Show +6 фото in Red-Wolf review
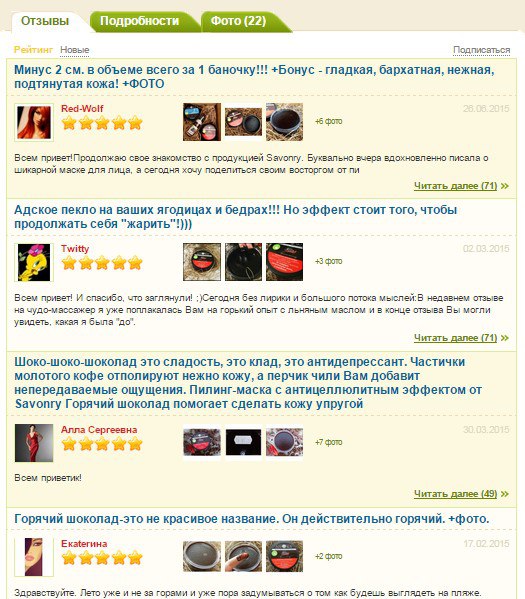 tap(329, 121)
